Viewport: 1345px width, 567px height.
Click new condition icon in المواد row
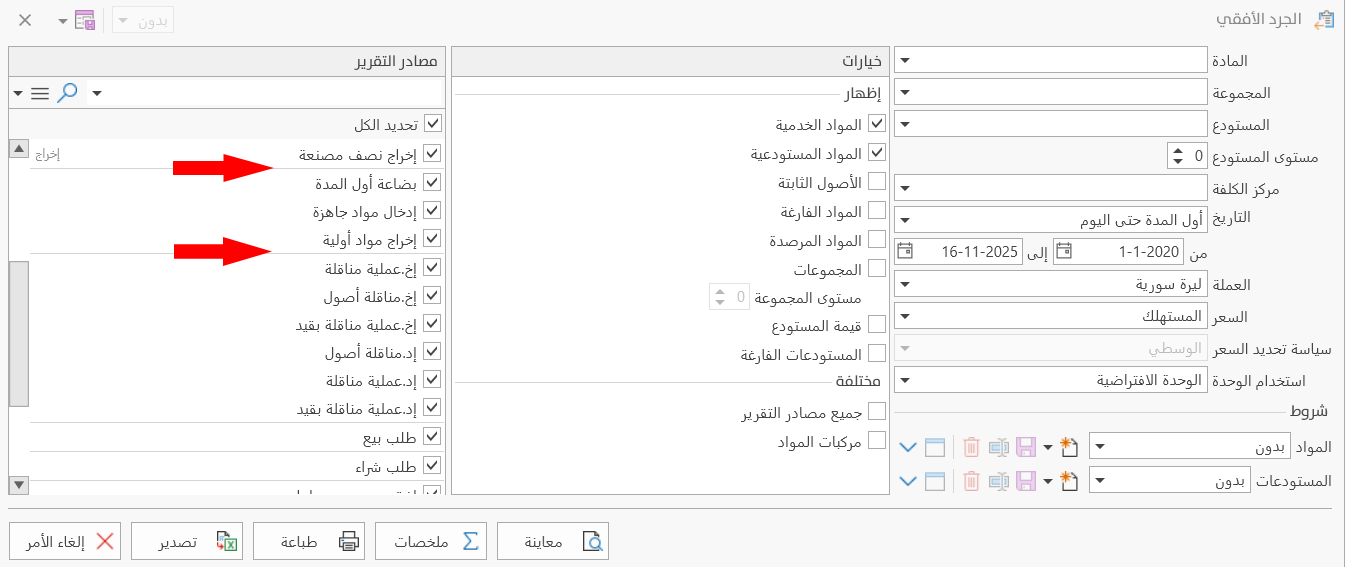1071,446
